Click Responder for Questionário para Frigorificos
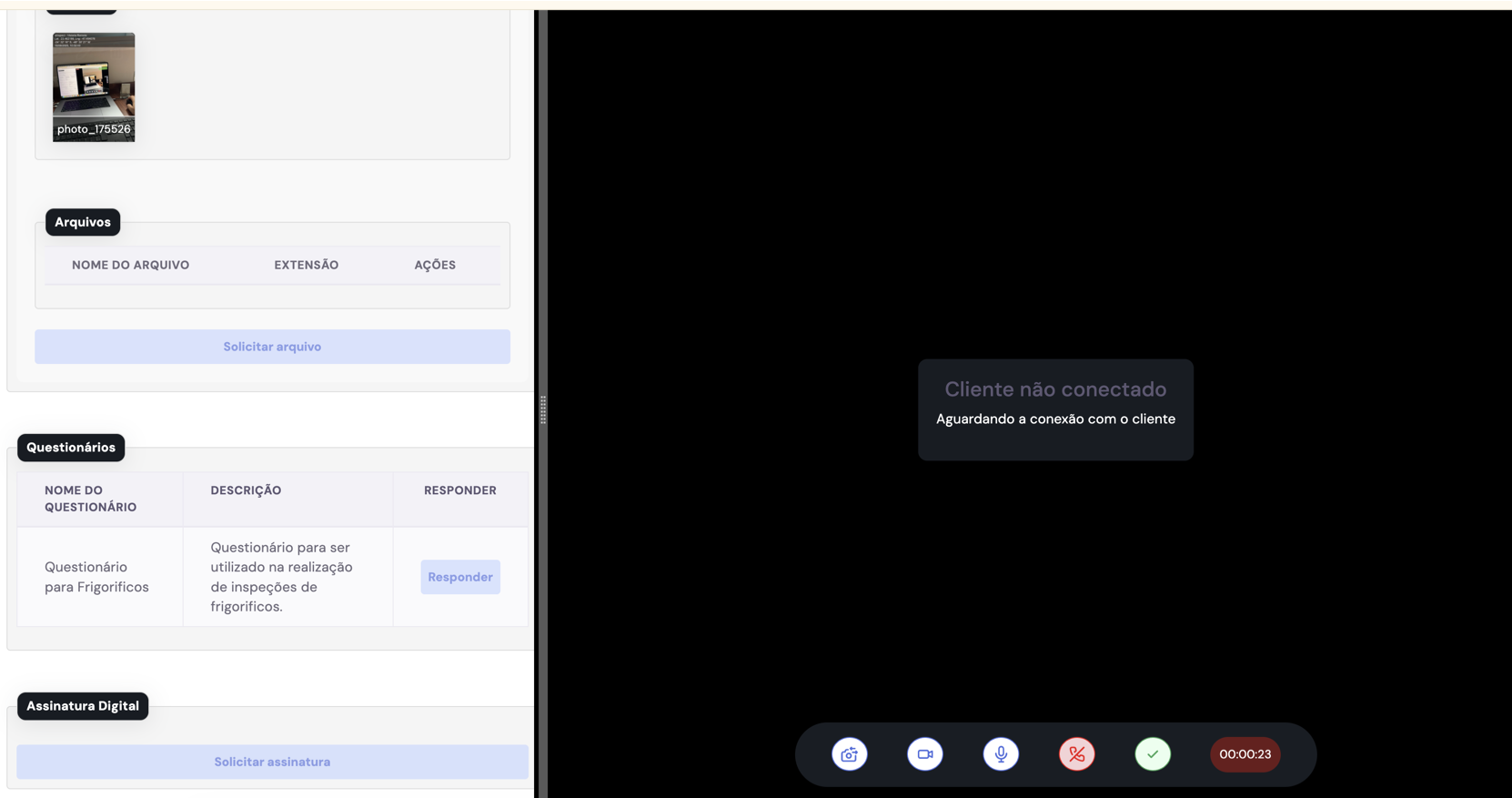1512x798 pixels. (x=460, y=577)
